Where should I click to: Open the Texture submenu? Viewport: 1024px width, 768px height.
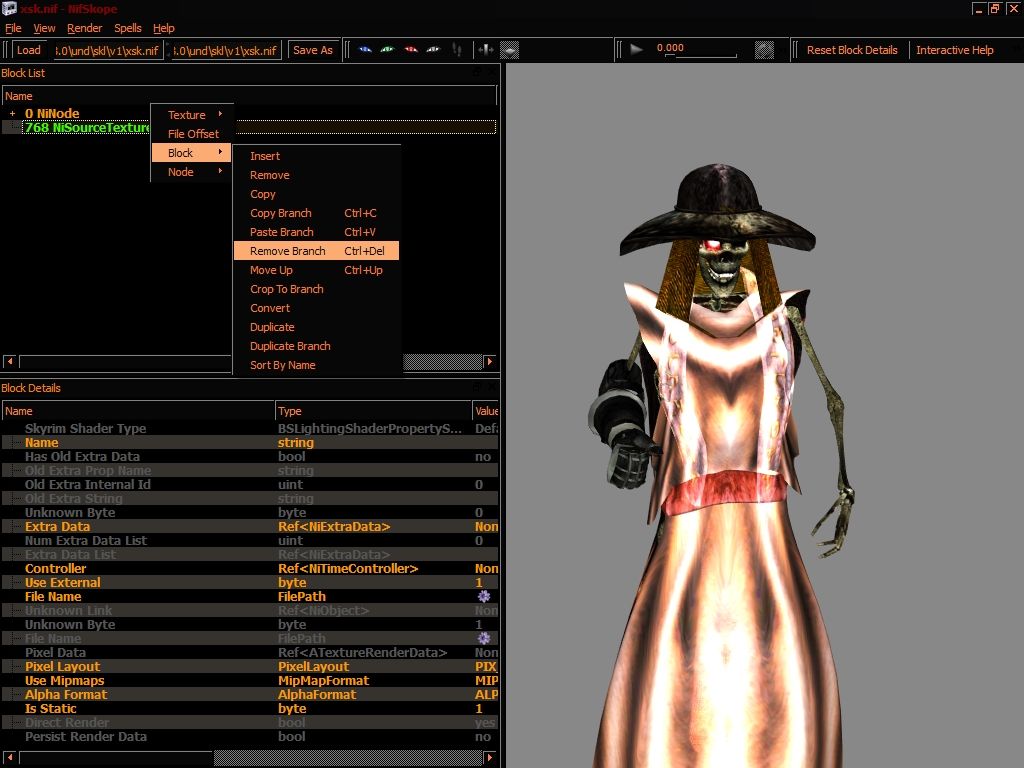tap(192, 115)
